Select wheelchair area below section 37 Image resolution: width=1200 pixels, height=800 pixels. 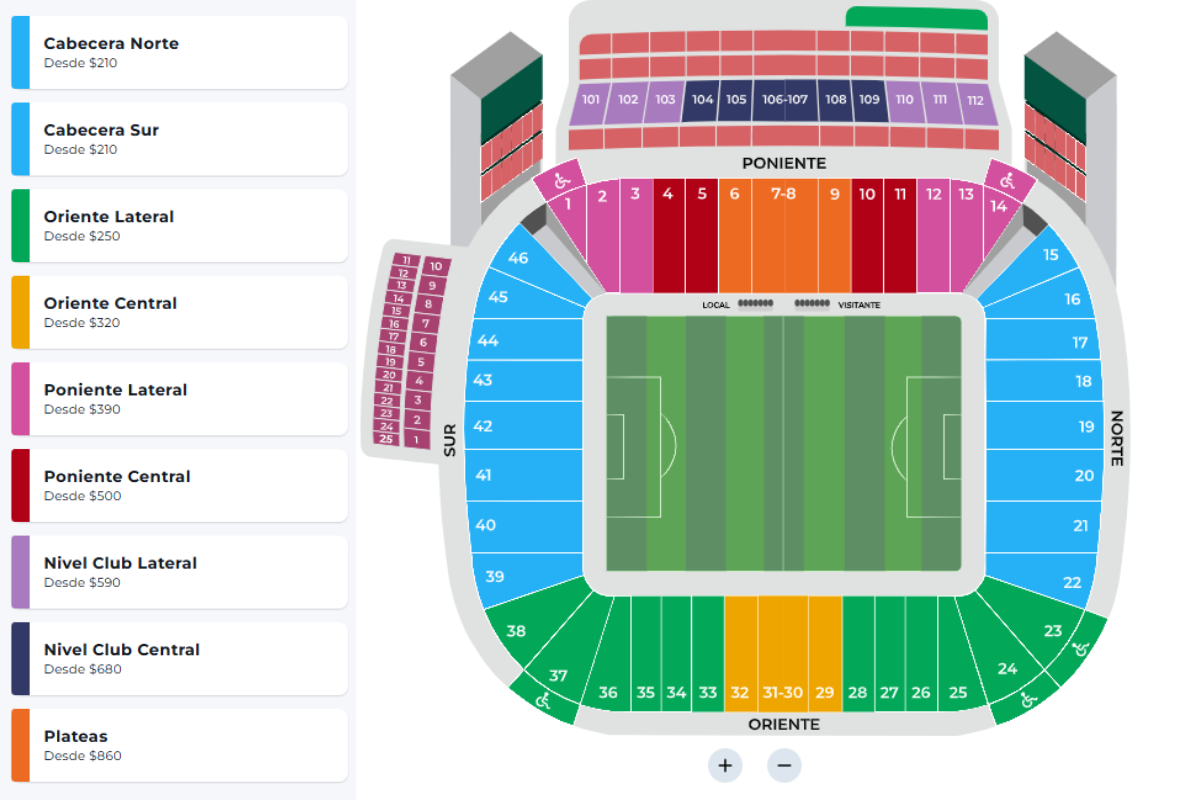pos(543,701)
